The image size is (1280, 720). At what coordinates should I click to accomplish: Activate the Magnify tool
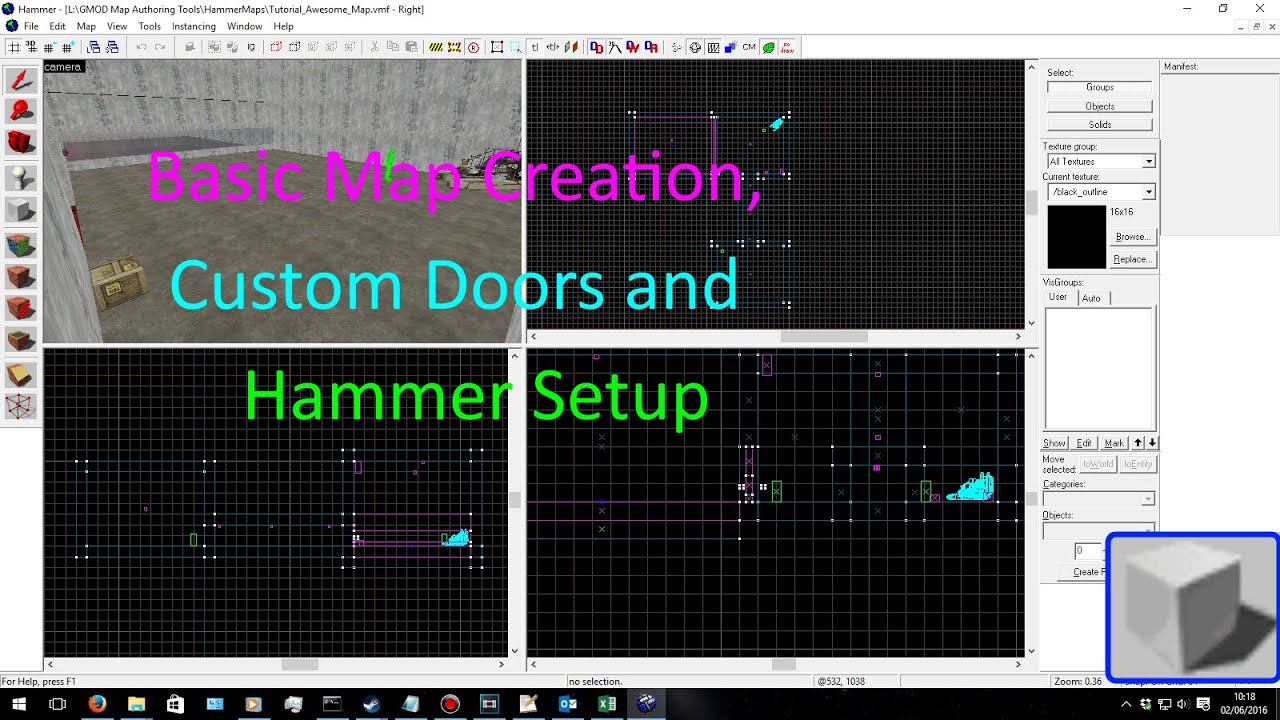click(x=22, y=113)
